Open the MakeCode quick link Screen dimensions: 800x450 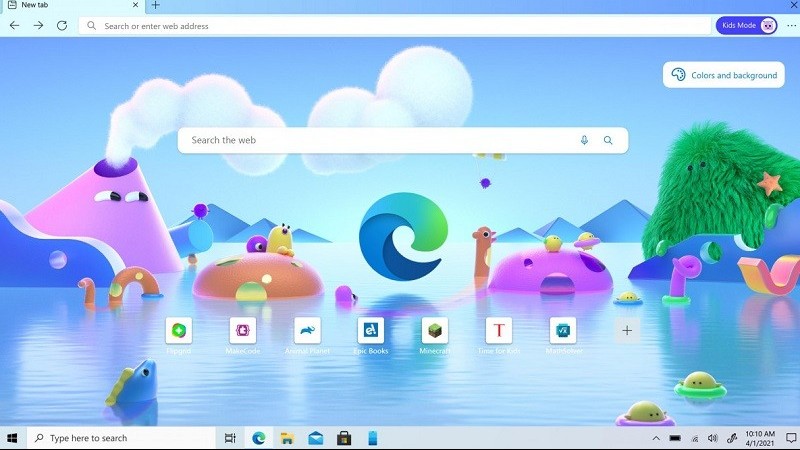(243, 335)
